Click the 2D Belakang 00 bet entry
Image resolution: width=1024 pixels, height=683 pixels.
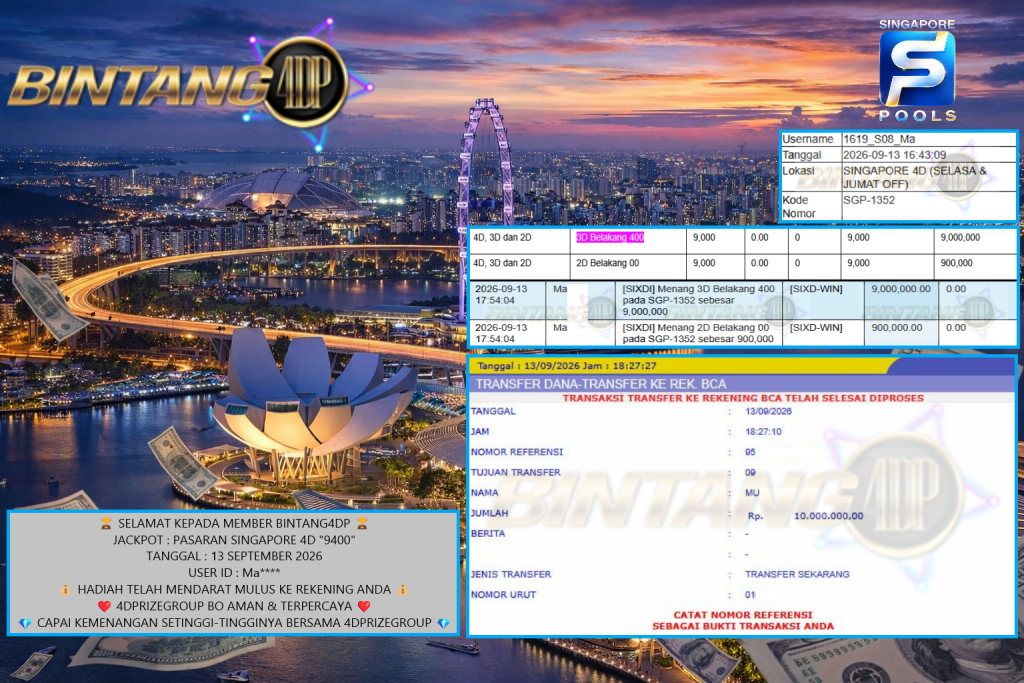607,263
